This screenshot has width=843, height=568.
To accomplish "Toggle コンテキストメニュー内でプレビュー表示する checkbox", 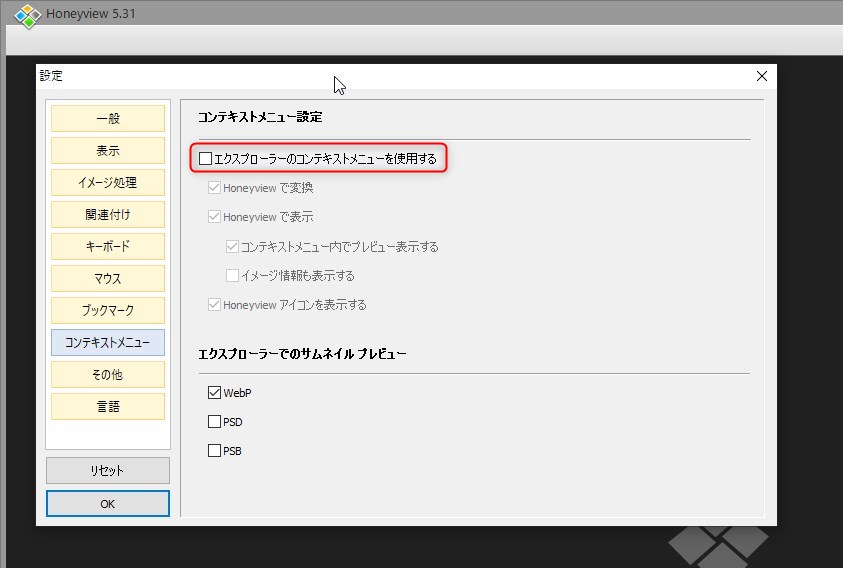I will 232,246.
